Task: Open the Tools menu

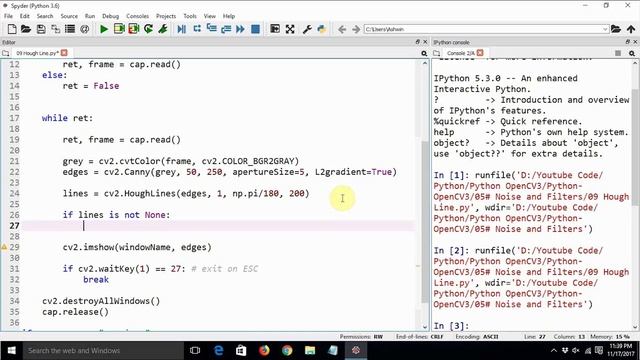Action: 190,16
